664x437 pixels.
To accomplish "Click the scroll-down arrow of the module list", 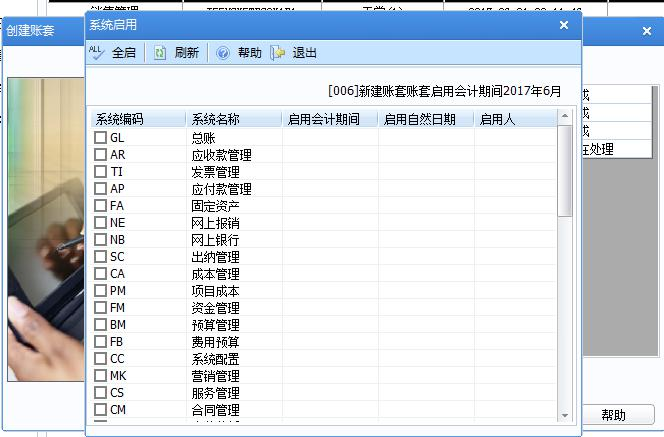I will [x=565, y=415].
